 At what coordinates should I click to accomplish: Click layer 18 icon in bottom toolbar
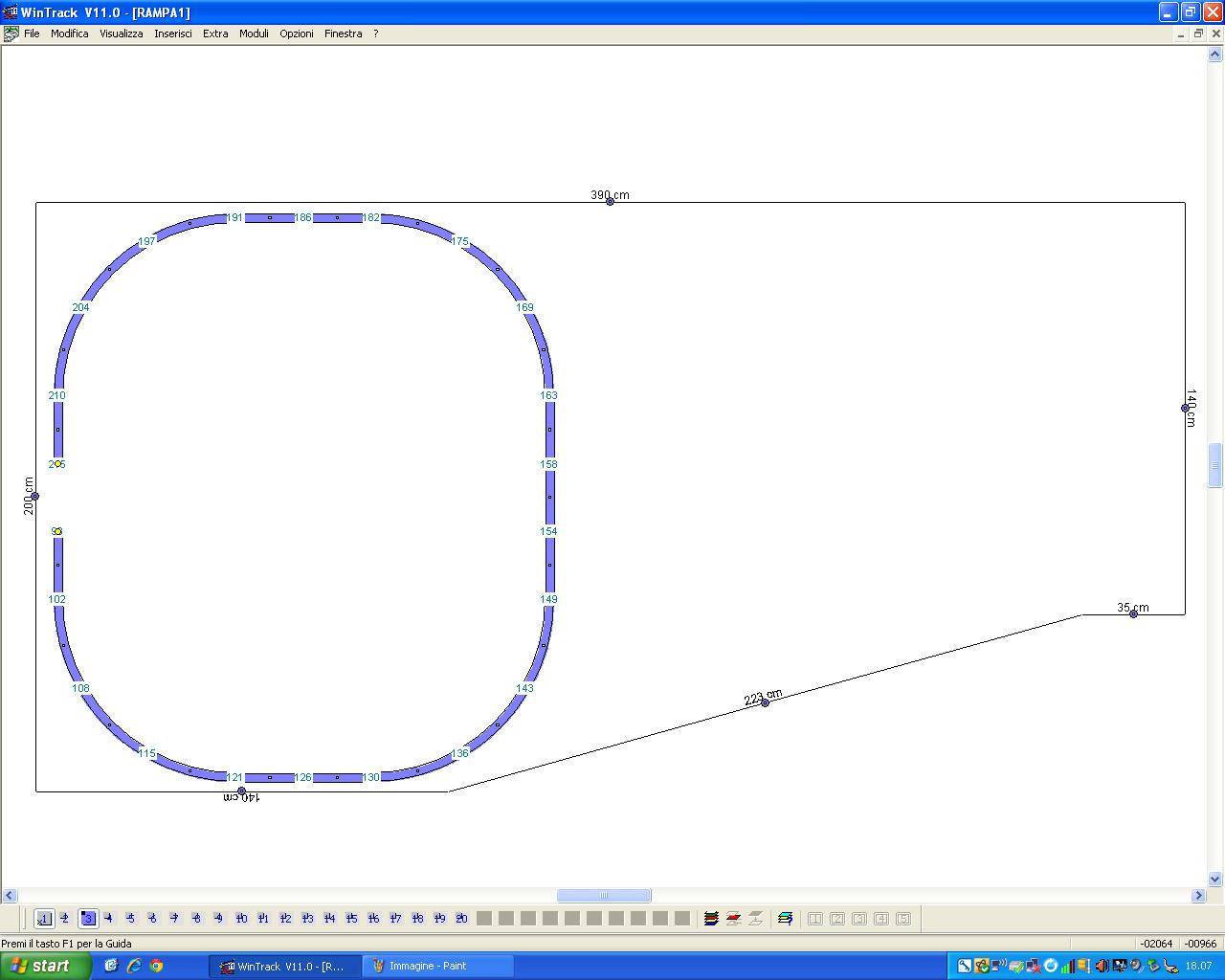[417, 919]
